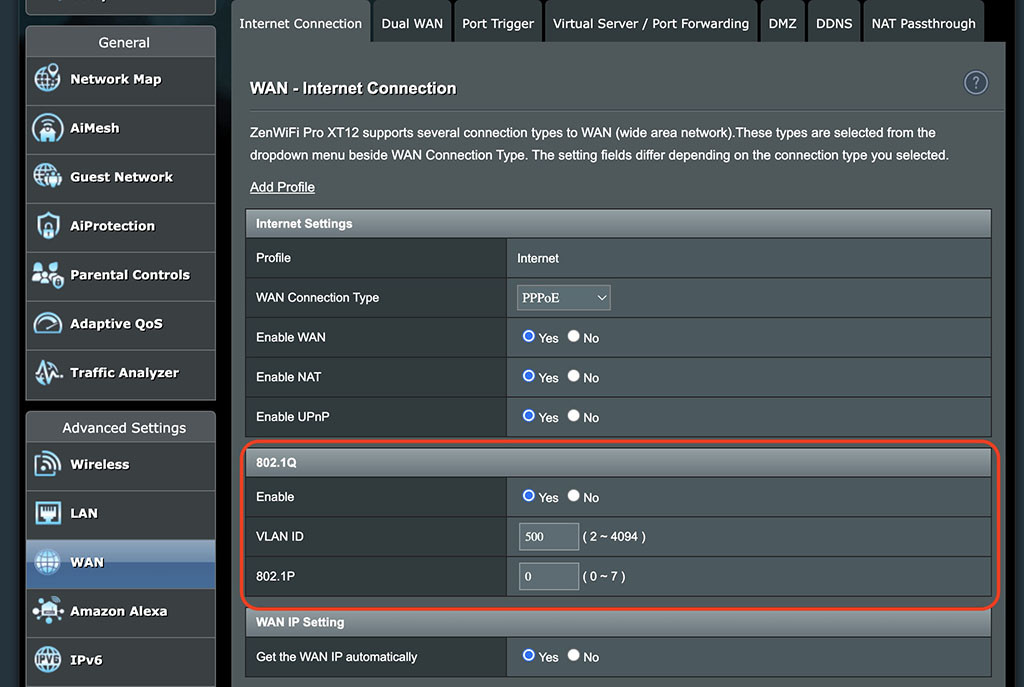Viewport: 1024px width, 687px height.
Task: Click the Add Profile link
Action: tap(282, 187)
